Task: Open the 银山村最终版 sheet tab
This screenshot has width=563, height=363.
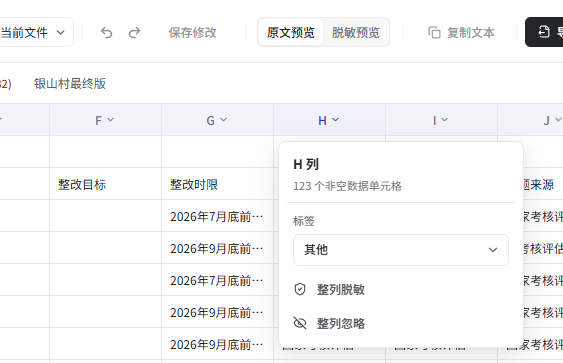Action: (x=70, y=84)
